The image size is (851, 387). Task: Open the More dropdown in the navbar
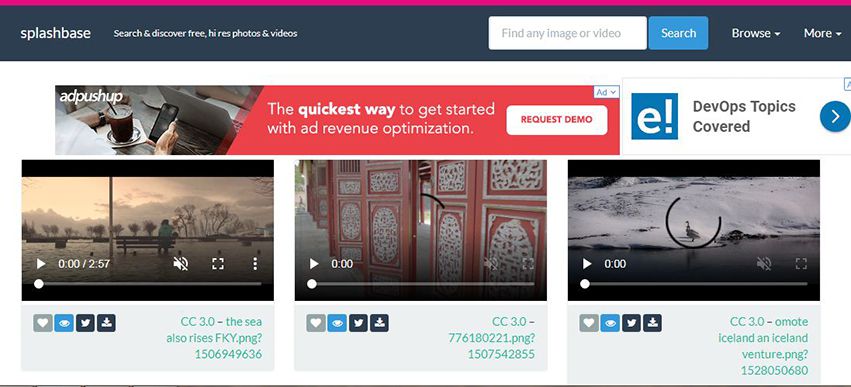click(x=822, y=33)
